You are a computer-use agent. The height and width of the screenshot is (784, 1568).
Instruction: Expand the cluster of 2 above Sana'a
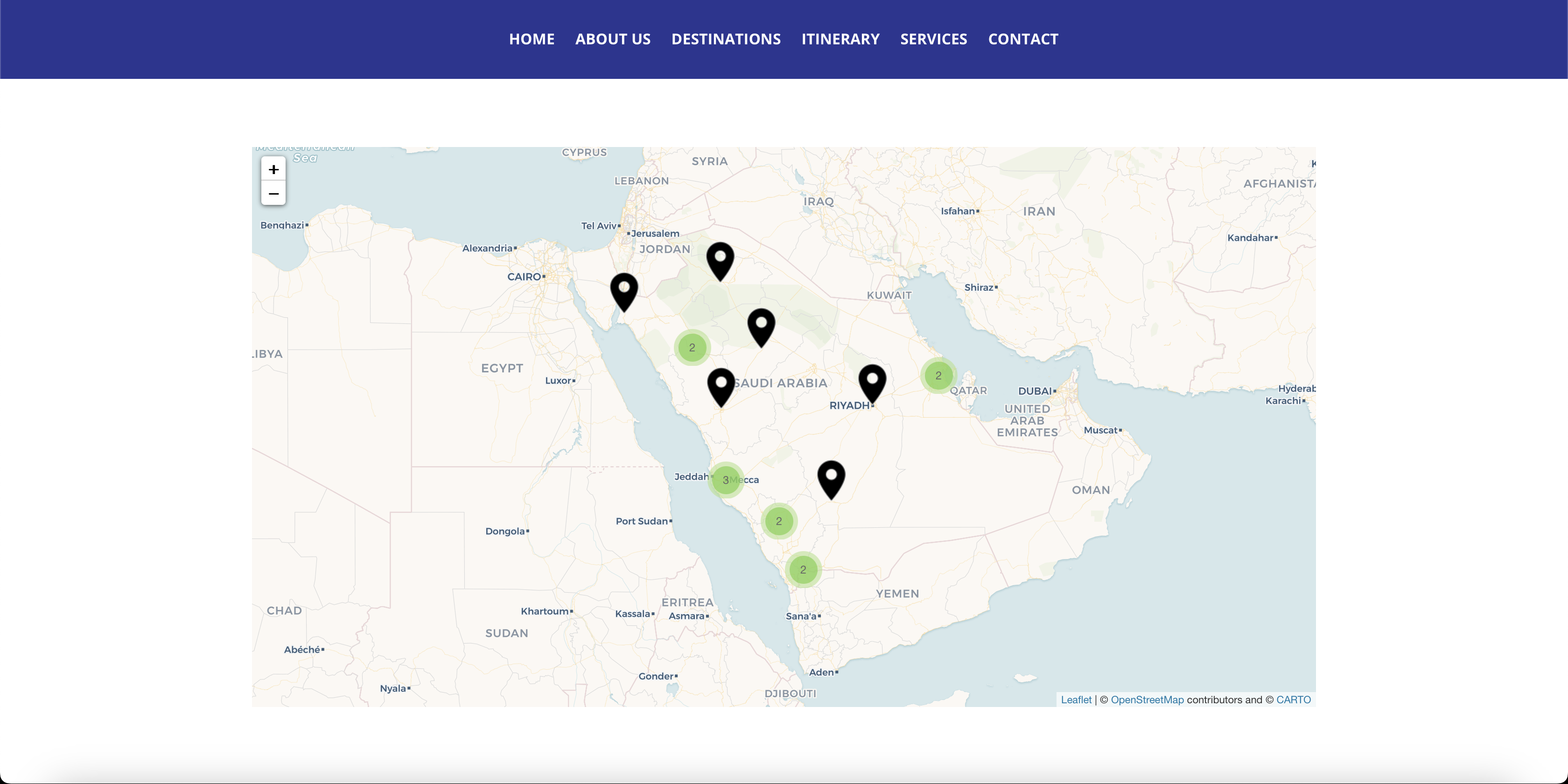[x=803, y=570]
